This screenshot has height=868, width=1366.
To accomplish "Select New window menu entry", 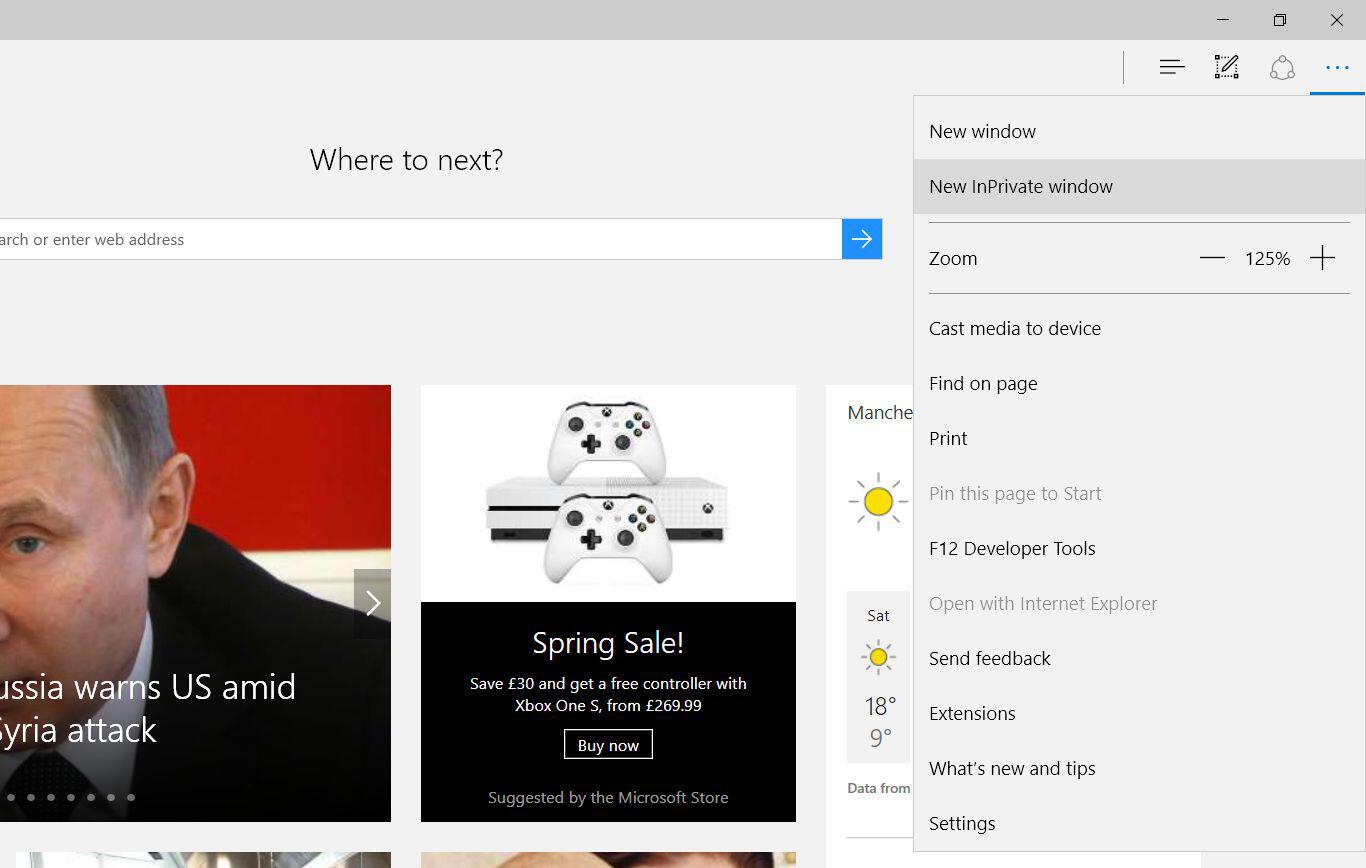I will click(1139, 131).
